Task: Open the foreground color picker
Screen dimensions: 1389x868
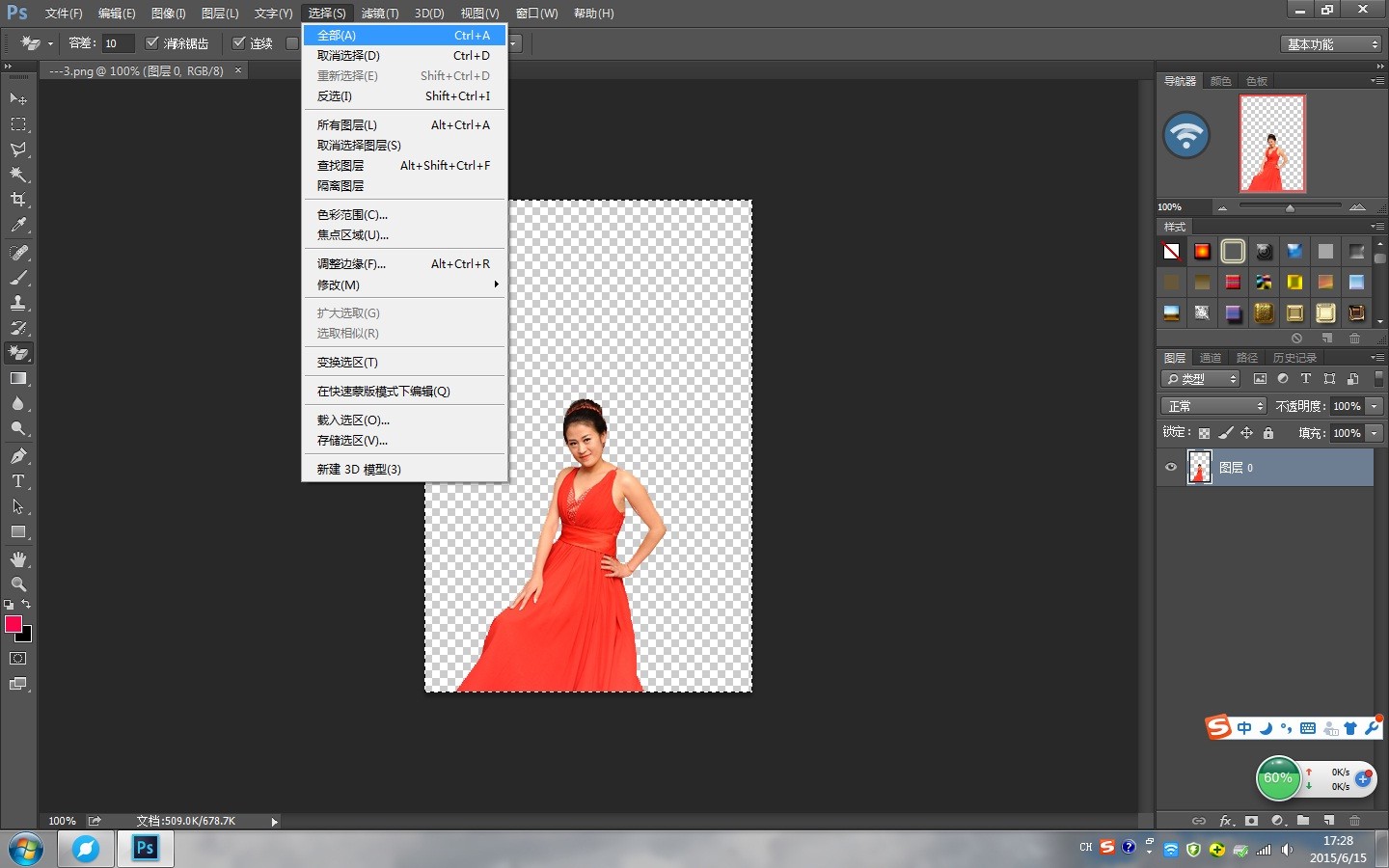Action: coord(13,624)
